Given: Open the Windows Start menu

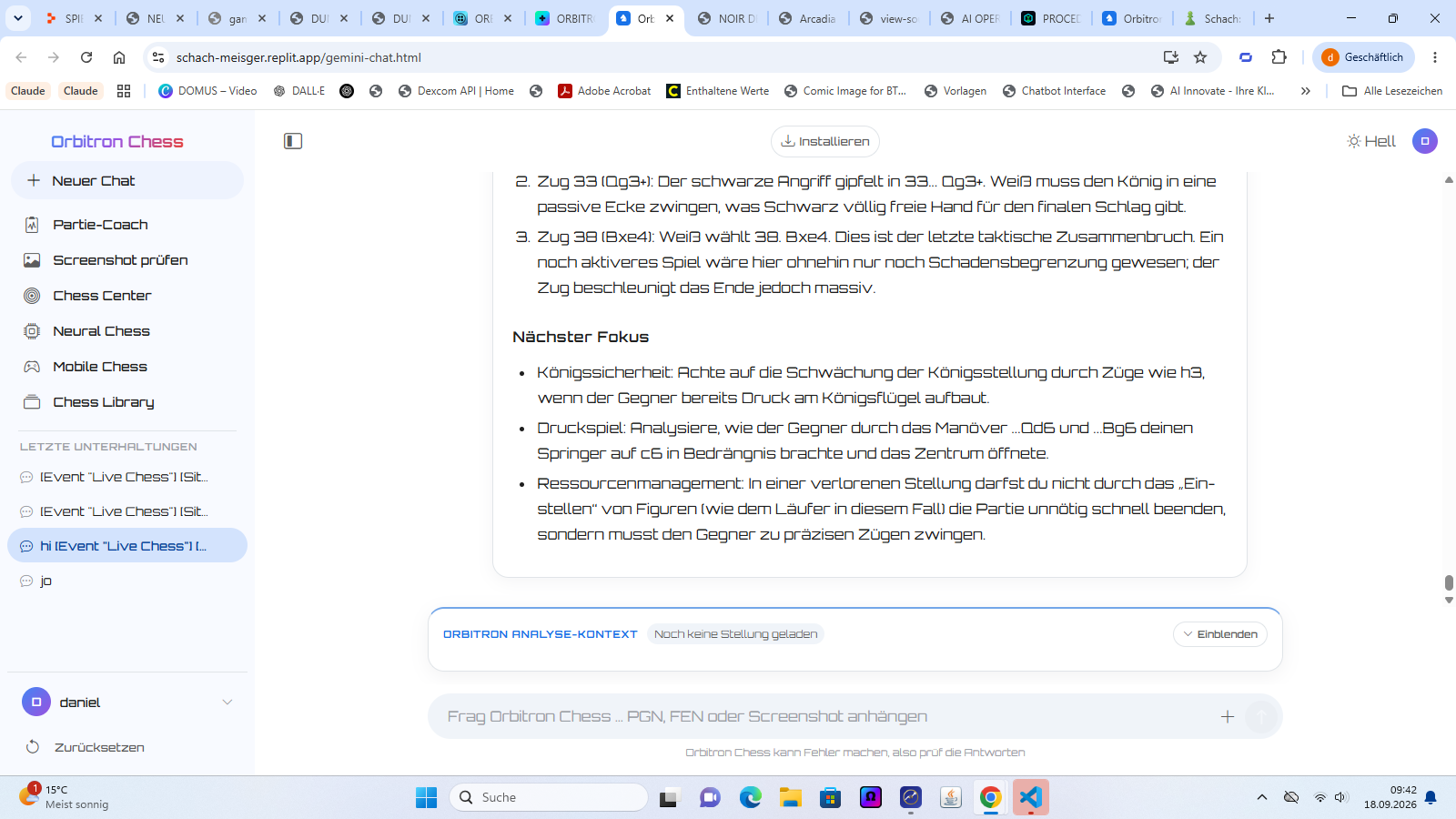Looking at the screenshot, I should 427,797.
